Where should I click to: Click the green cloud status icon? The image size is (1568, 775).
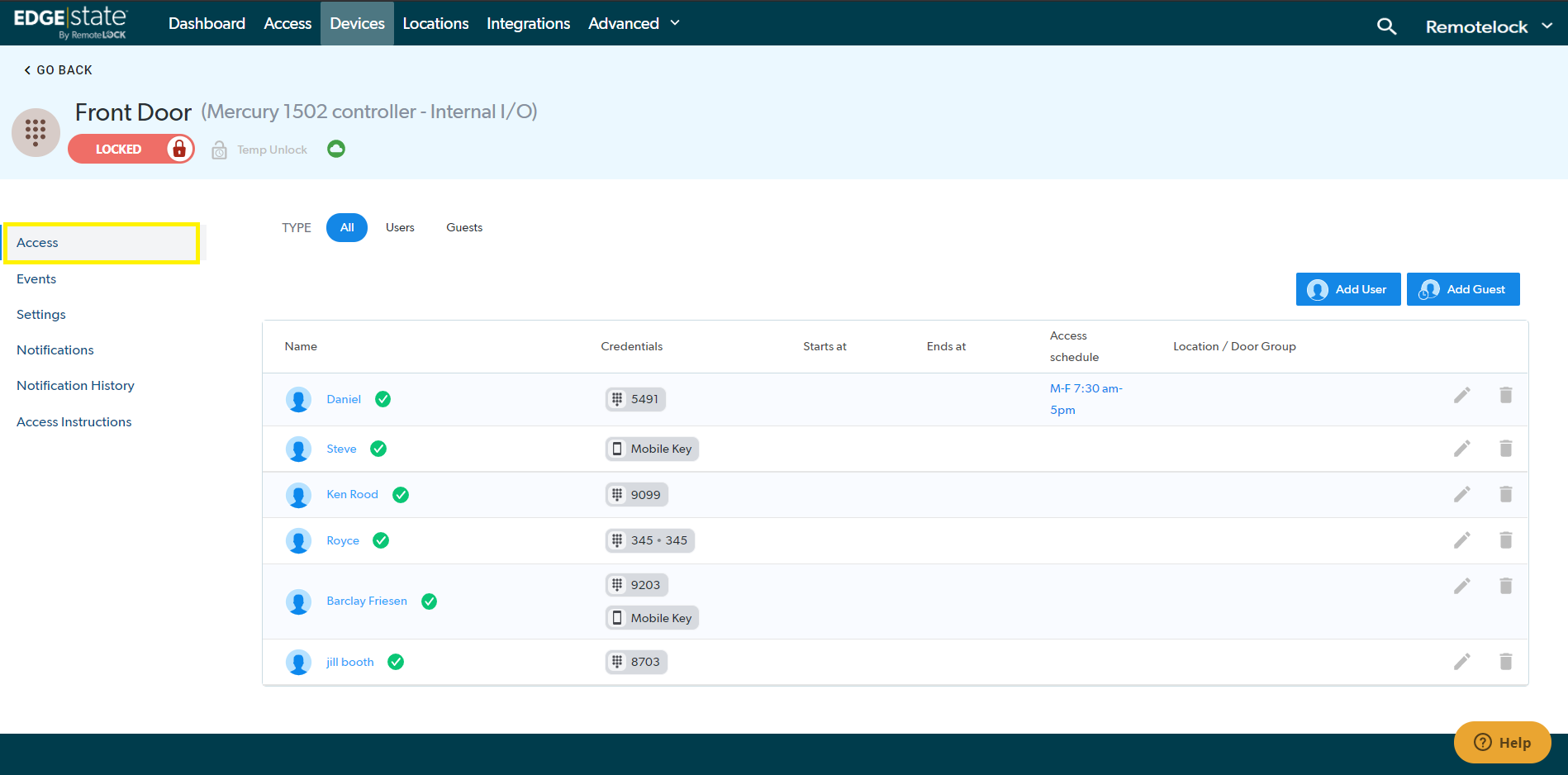point(335,149)
